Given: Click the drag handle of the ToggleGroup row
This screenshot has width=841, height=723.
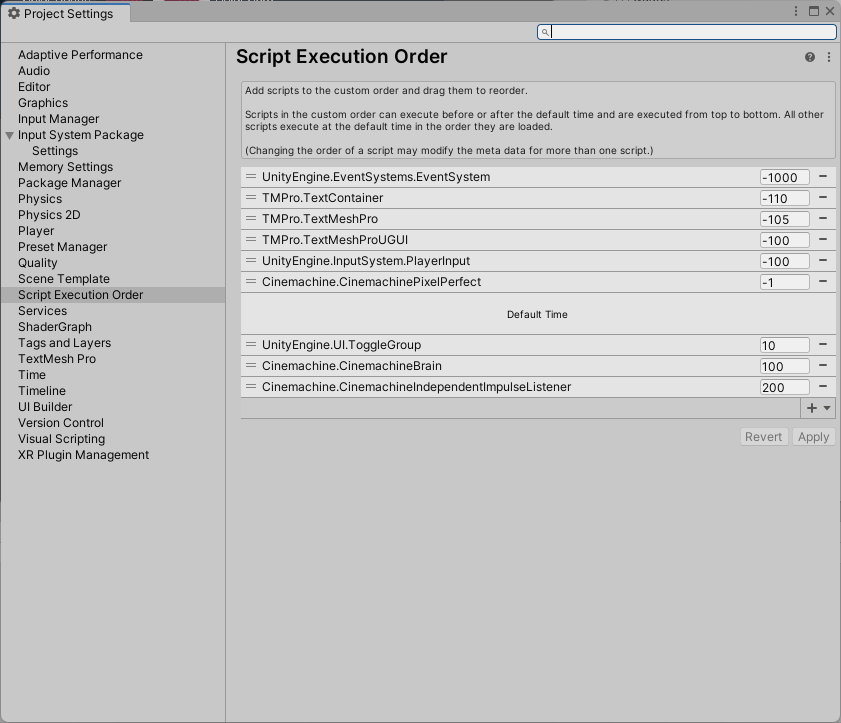Looking at the screenshot, I should click(250, 344).
